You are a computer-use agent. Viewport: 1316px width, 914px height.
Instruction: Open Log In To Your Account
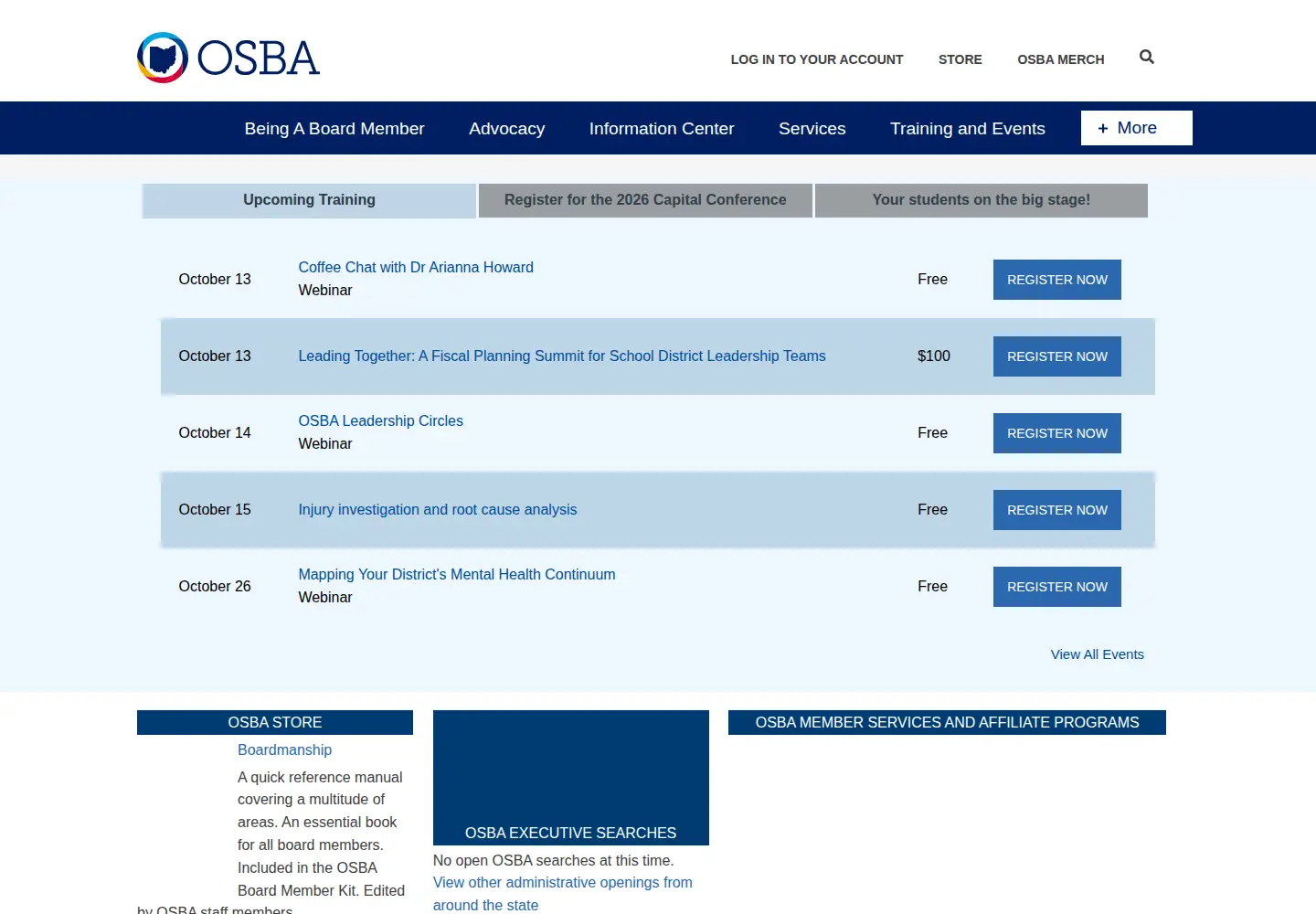point(816,59)
